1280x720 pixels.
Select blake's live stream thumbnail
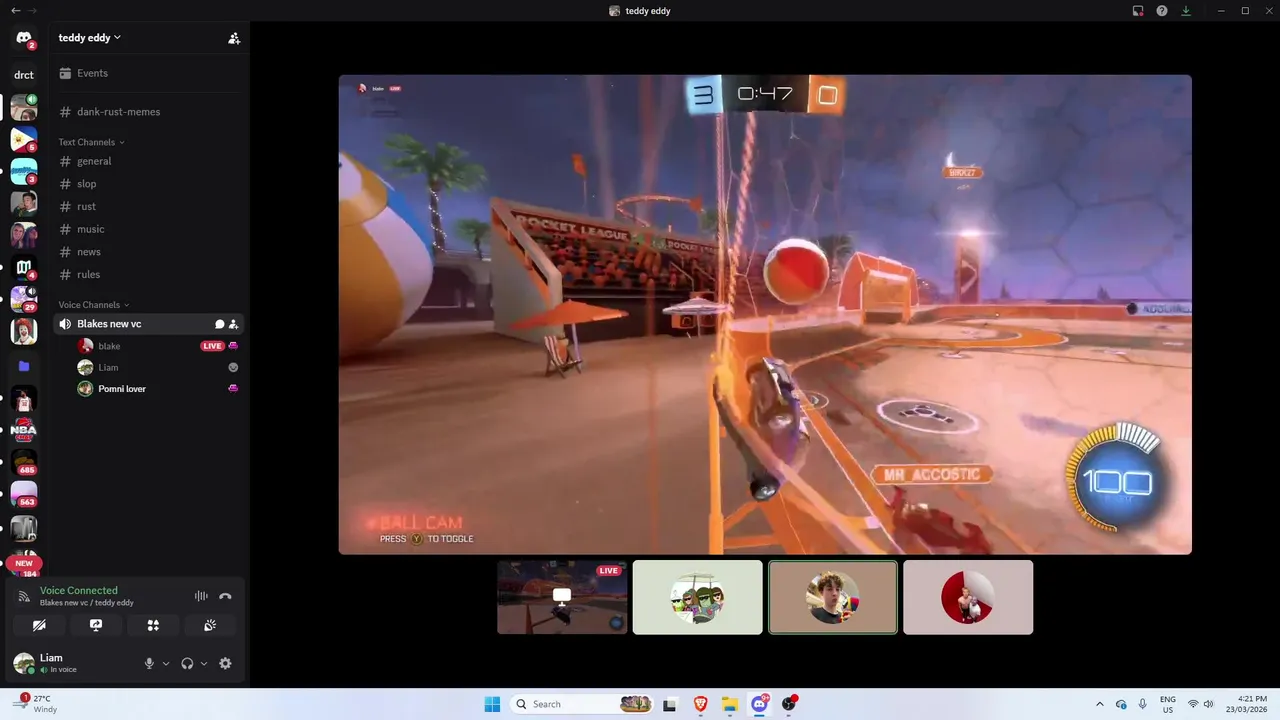[562, 597]
